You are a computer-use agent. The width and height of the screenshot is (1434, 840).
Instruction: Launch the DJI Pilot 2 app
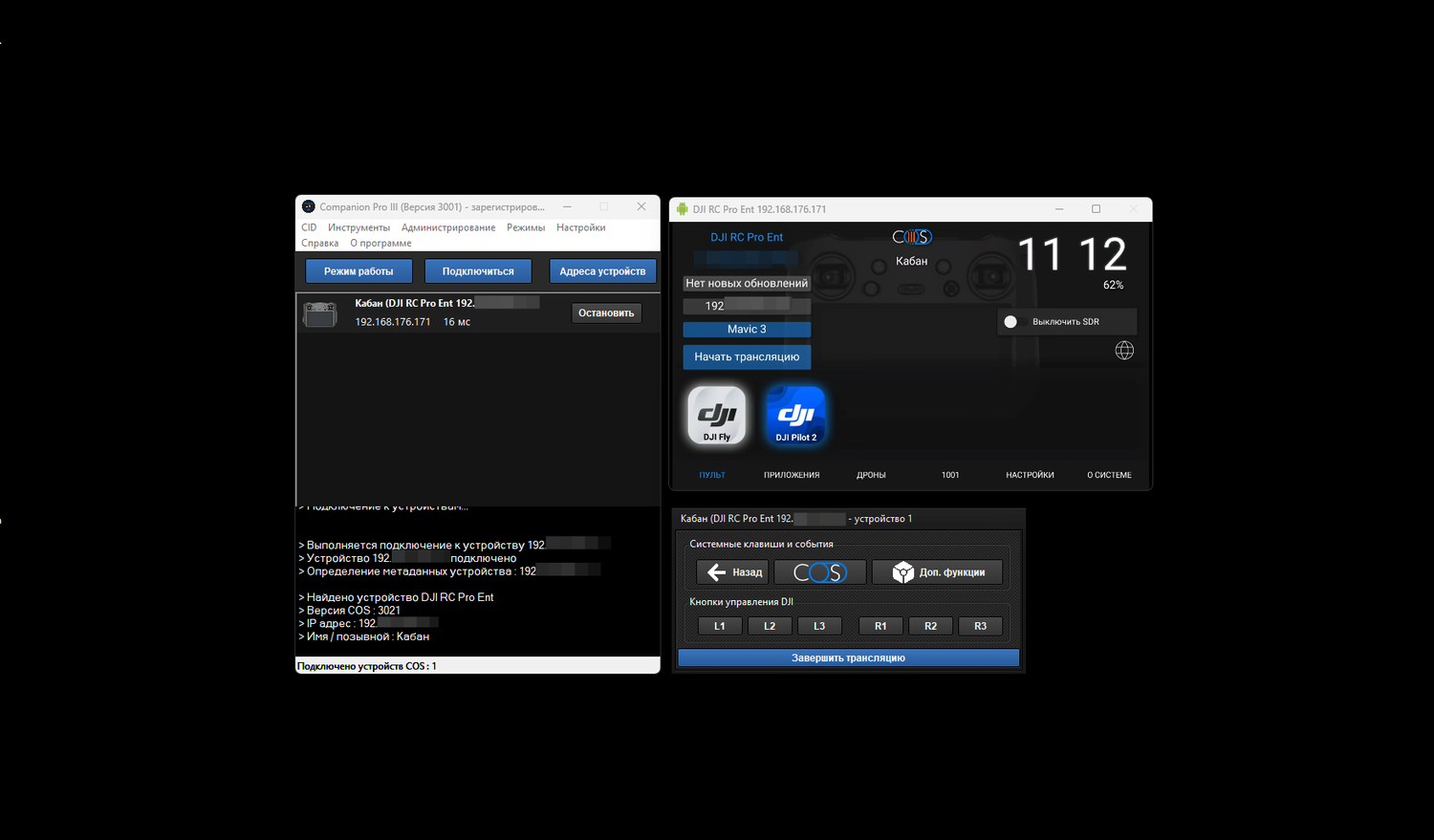(795, 416)
